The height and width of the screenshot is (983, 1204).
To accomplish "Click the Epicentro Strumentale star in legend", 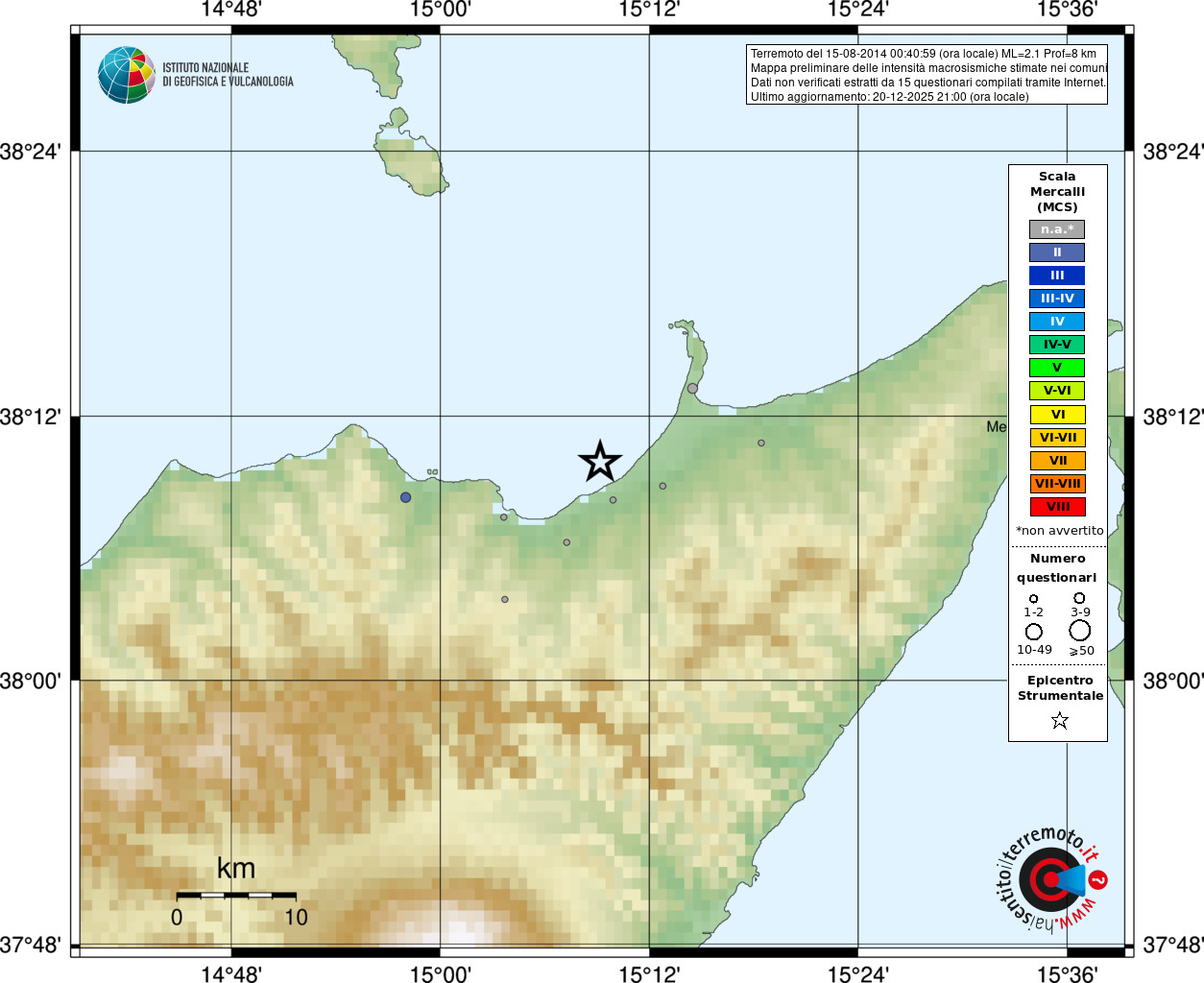I will [x=1060, y=720].
